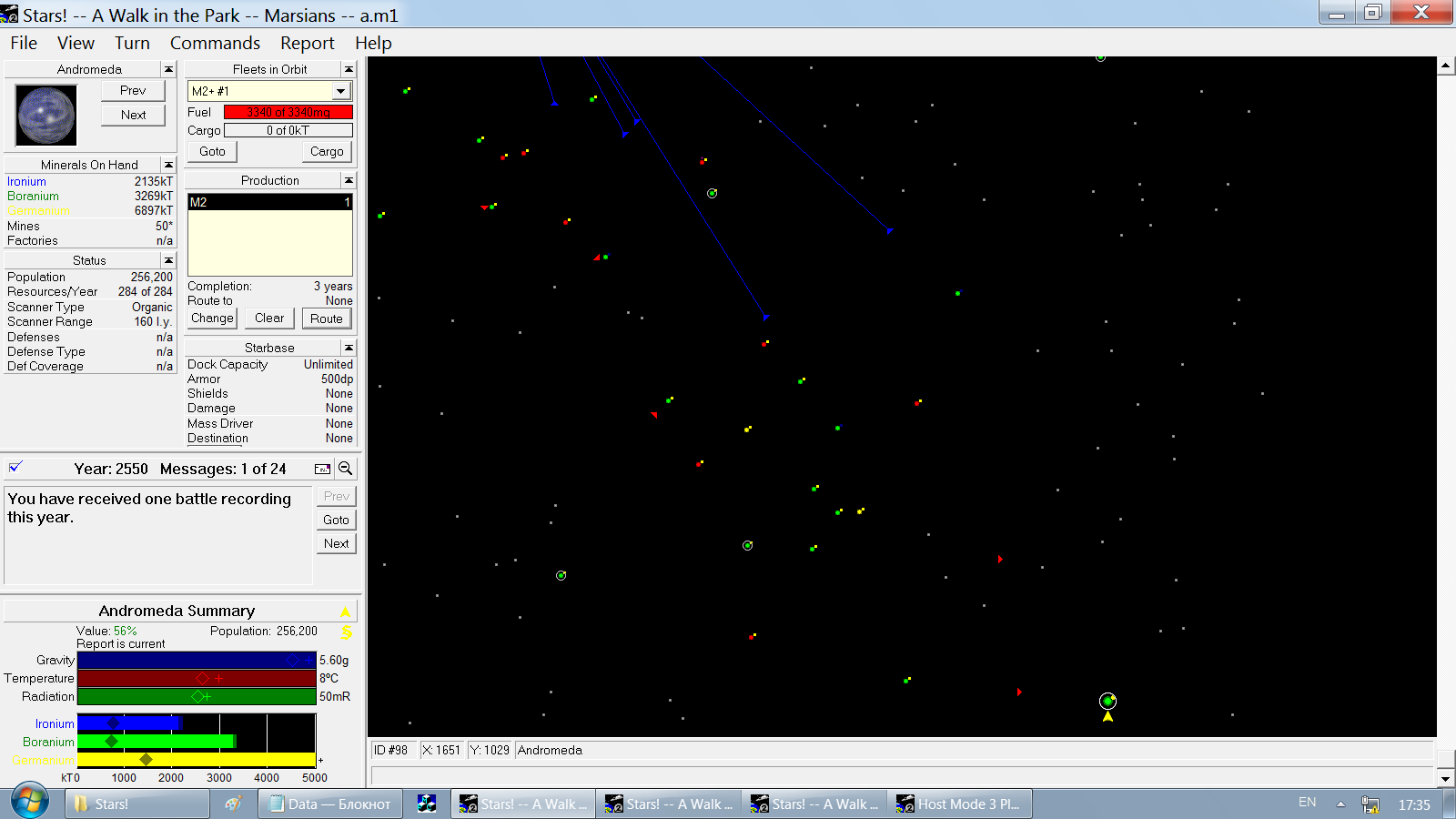Click the Cargo button for fleet
Viewport: 1456px width, 819px height.
(x=327, y=151)
